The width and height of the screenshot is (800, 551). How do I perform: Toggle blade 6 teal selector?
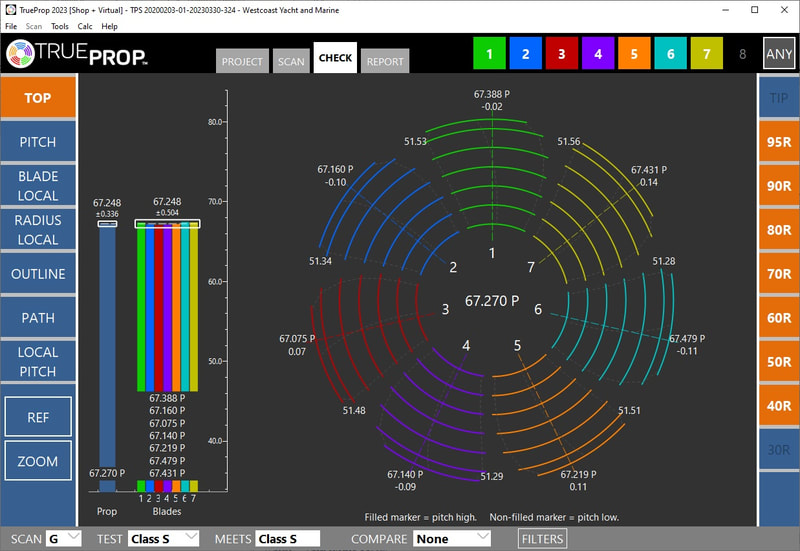coord(669,54)
